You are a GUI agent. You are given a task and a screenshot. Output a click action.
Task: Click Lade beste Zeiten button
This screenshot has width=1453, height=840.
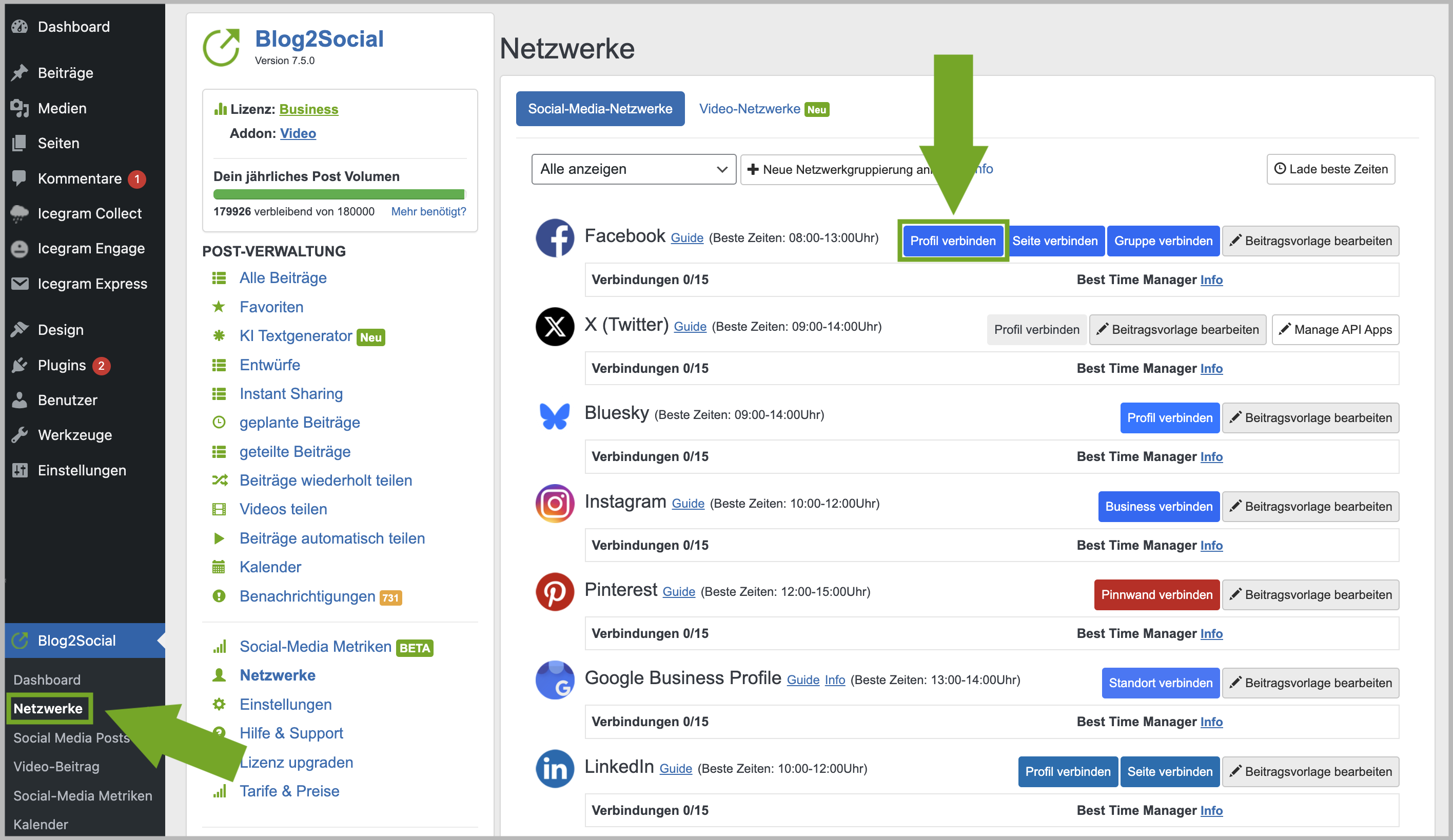point(1331,169)
